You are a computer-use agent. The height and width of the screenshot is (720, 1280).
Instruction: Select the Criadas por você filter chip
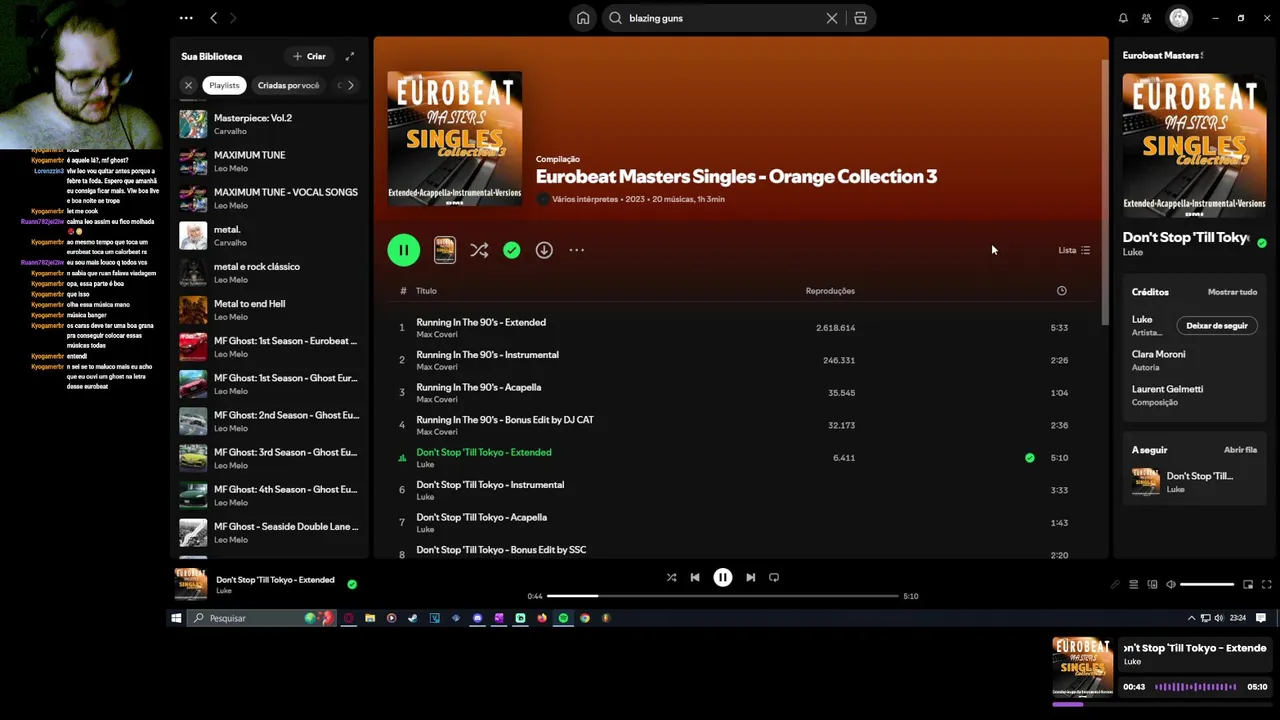(288, 85)
